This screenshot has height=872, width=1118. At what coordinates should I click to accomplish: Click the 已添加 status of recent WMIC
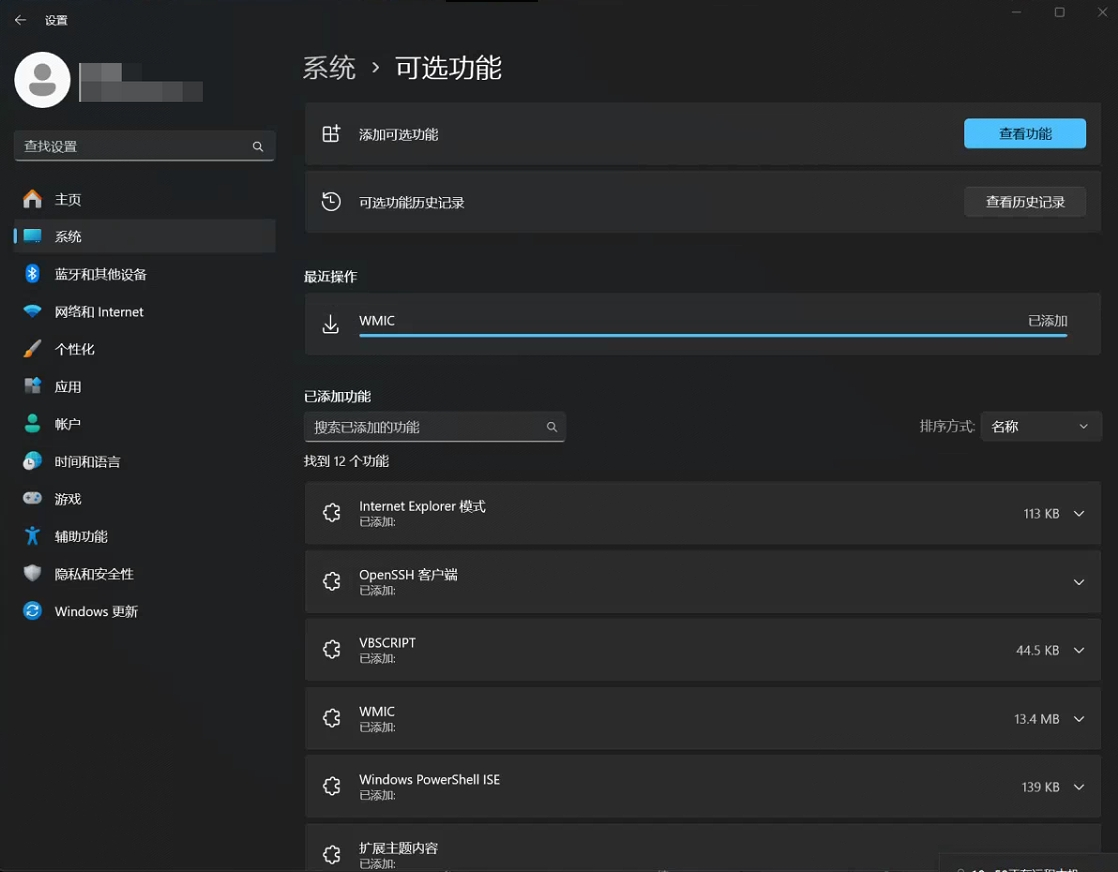click(x=1047, y=321)
